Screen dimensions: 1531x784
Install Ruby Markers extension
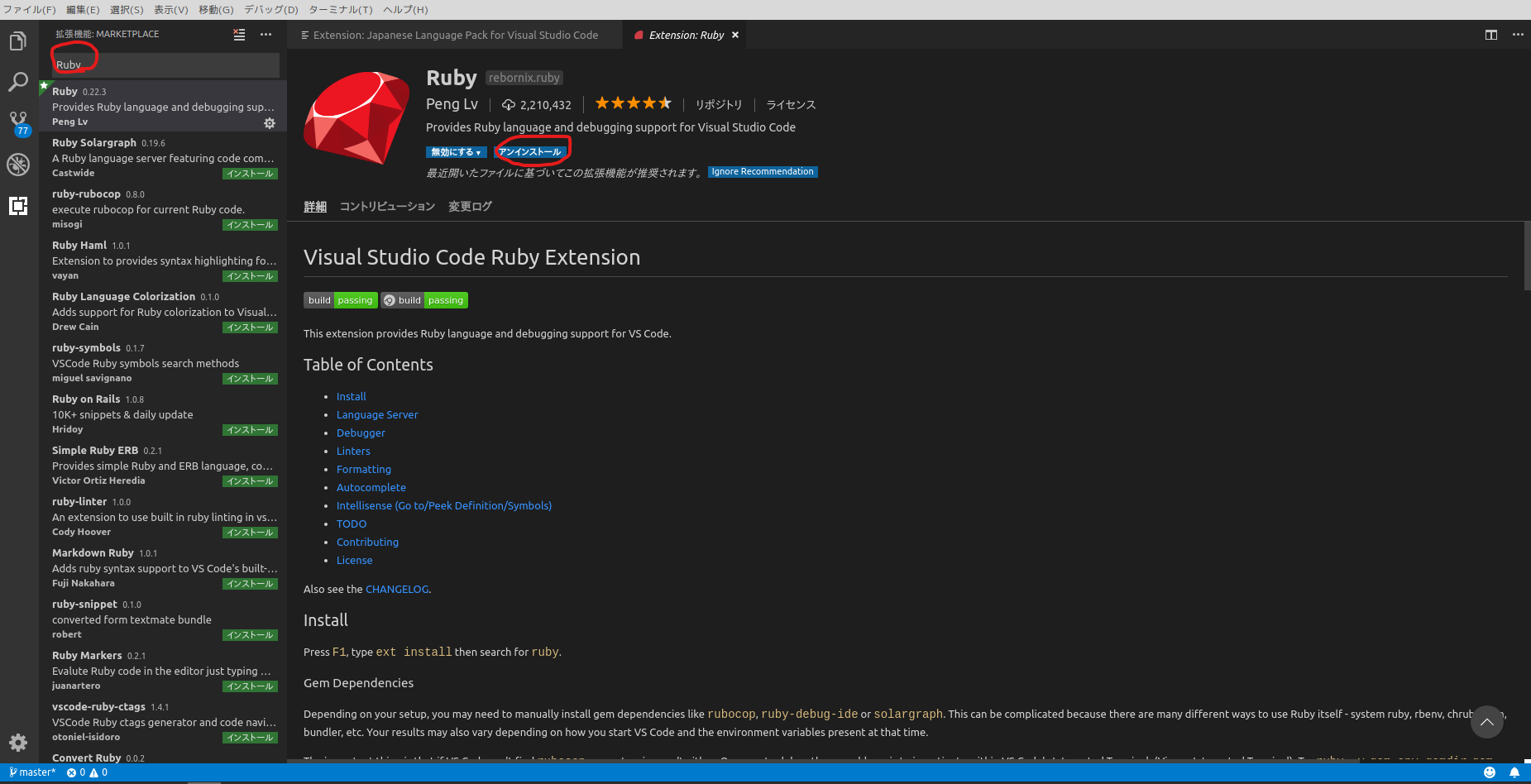pos(250,686)
